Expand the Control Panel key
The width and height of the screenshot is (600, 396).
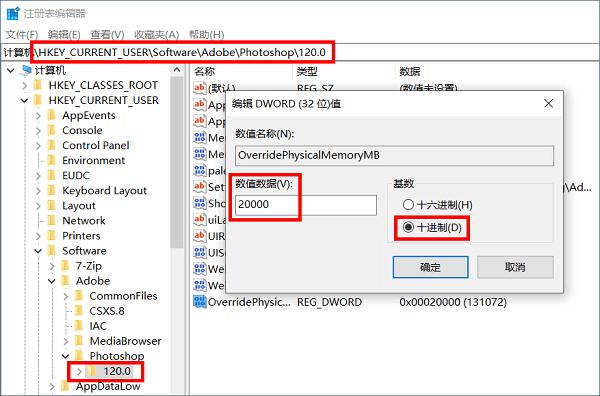tap(38, 146)
